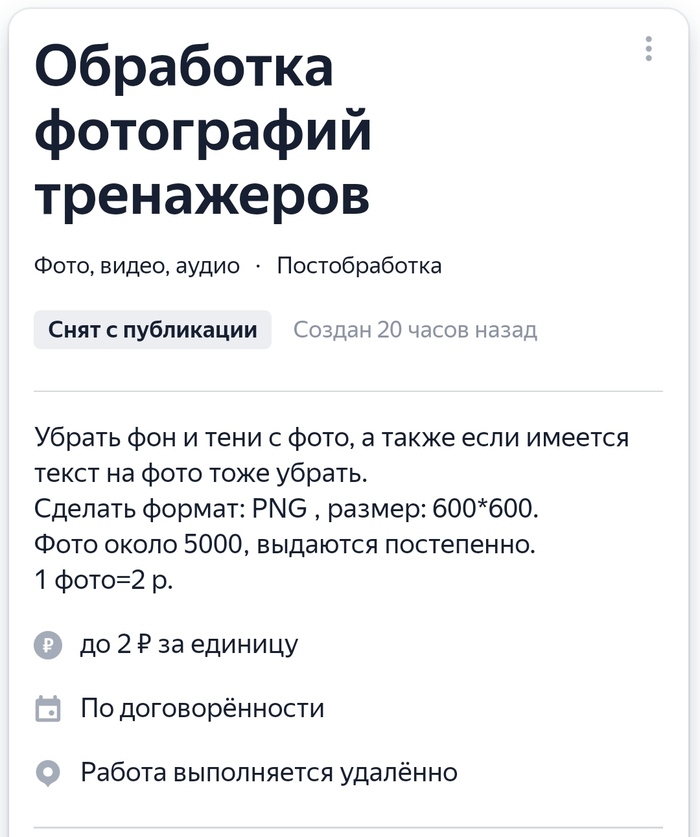
Task: Click the dot separator between the categories
Action: point(258,267)
